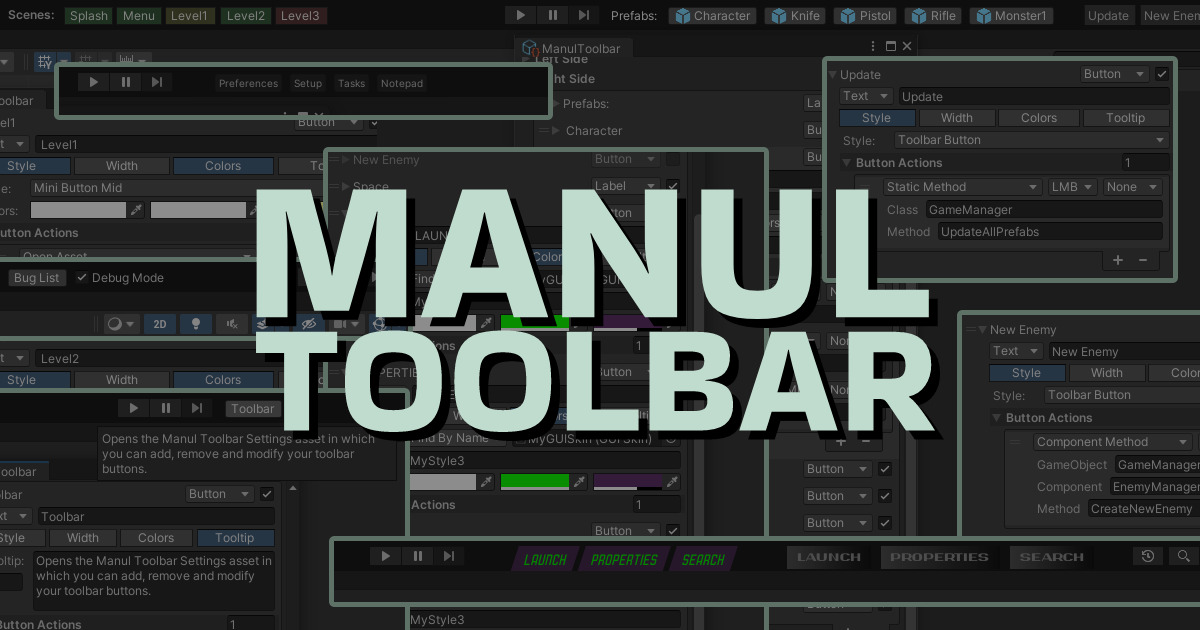
Task: Click the Pause icon in the top bar
Action: click(553, 15)
